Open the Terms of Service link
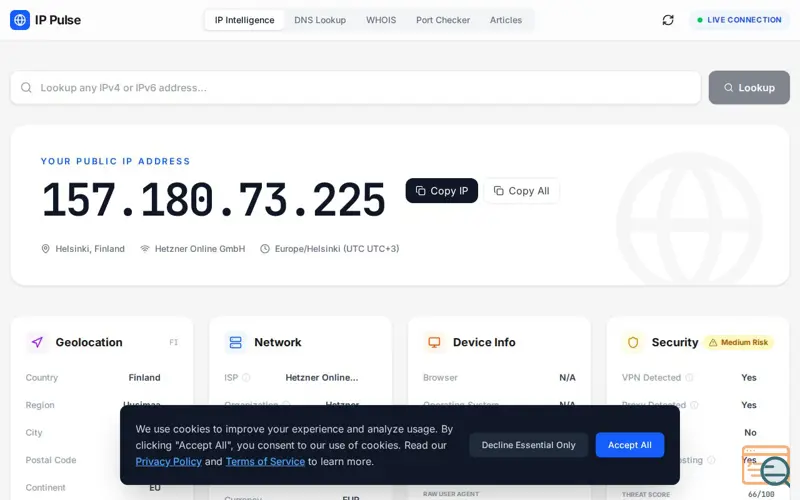This screenshot has width=800, height=500. 265,462
